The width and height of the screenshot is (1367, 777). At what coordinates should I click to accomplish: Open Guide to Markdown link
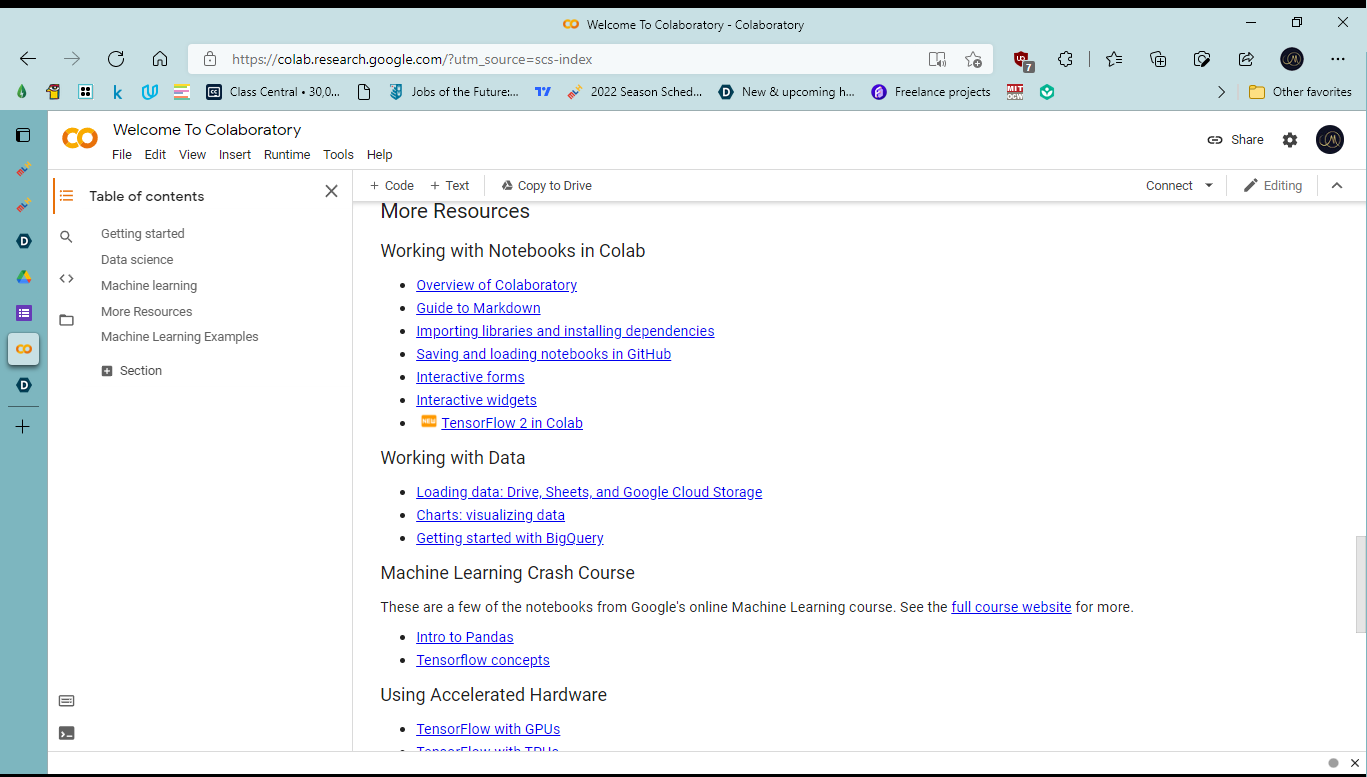[478, 308]
